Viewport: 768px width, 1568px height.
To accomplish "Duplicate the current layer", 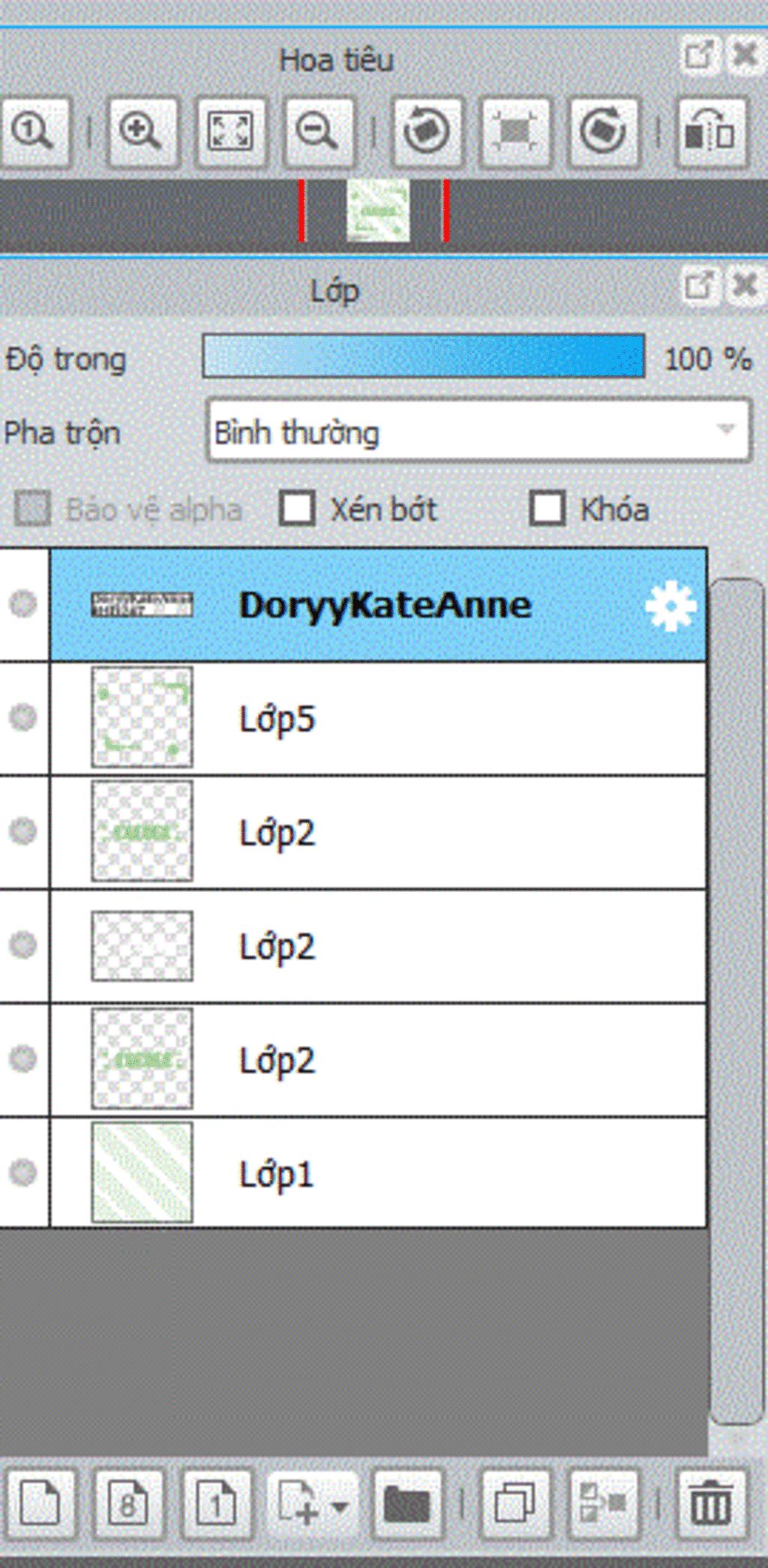I will 515,1503.
